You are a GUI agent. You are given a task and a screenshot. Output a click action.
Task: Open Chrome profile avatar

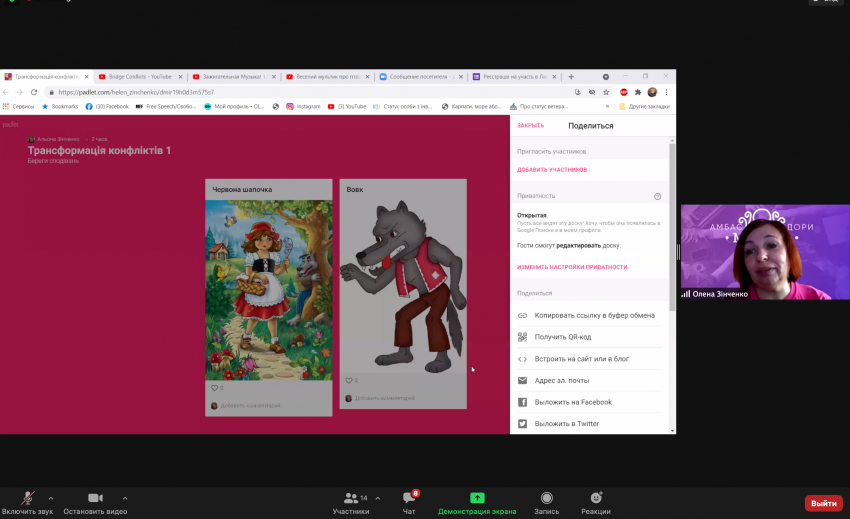pyautogui.click(x=652, y=92)
